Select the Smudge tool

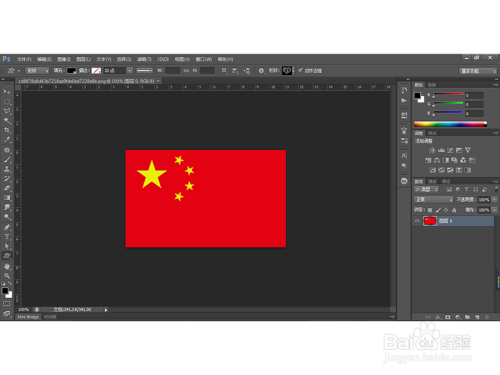pos(7,207)
